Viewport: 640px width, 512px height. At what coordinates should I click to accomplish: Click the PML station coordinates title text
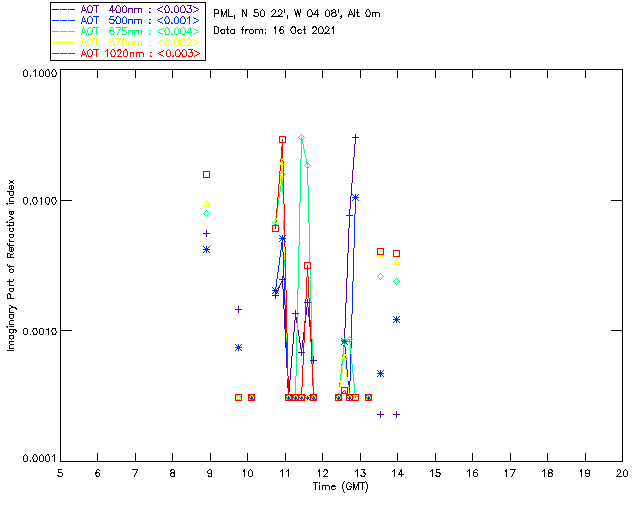[297, 13]
